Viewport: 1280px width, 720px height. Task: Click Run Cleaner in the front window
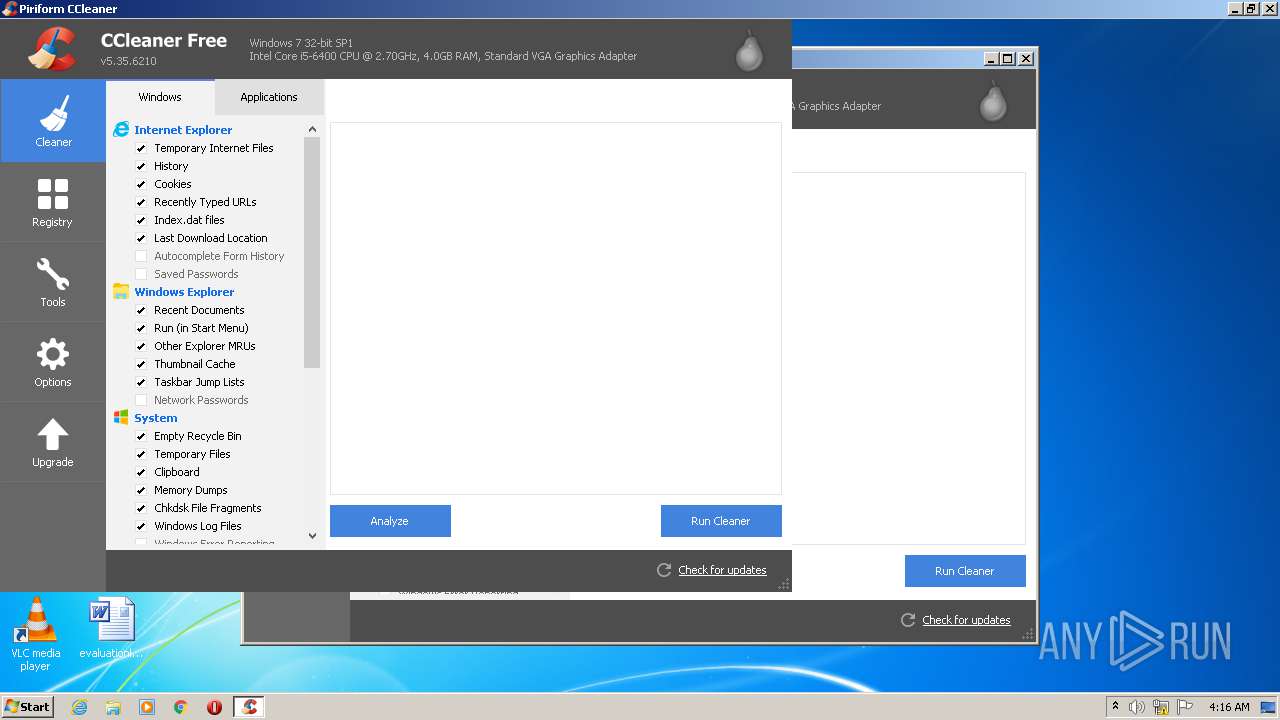pos(721,521)
